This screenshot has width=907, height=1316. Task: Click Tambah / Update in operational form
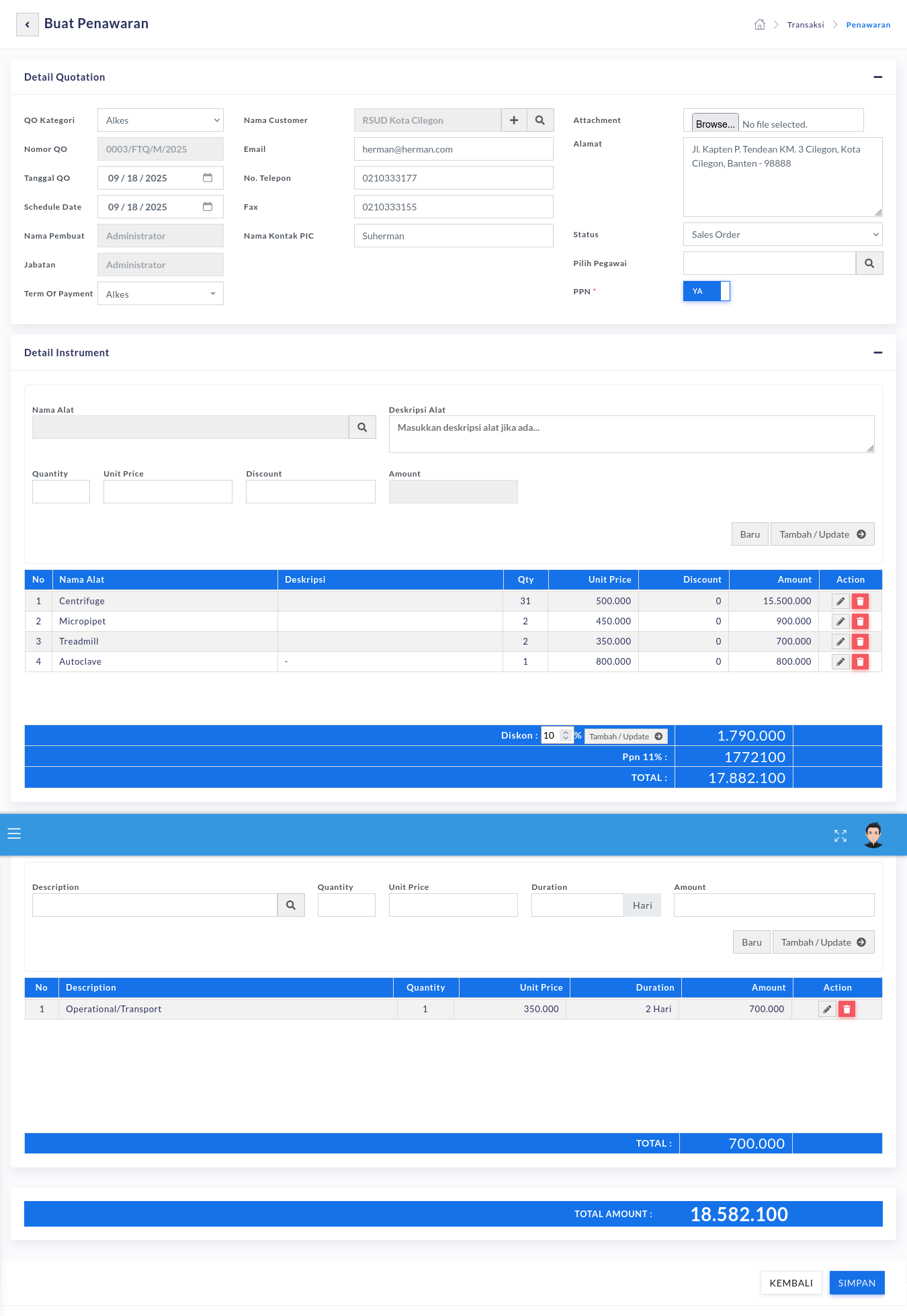click(824, 942)
